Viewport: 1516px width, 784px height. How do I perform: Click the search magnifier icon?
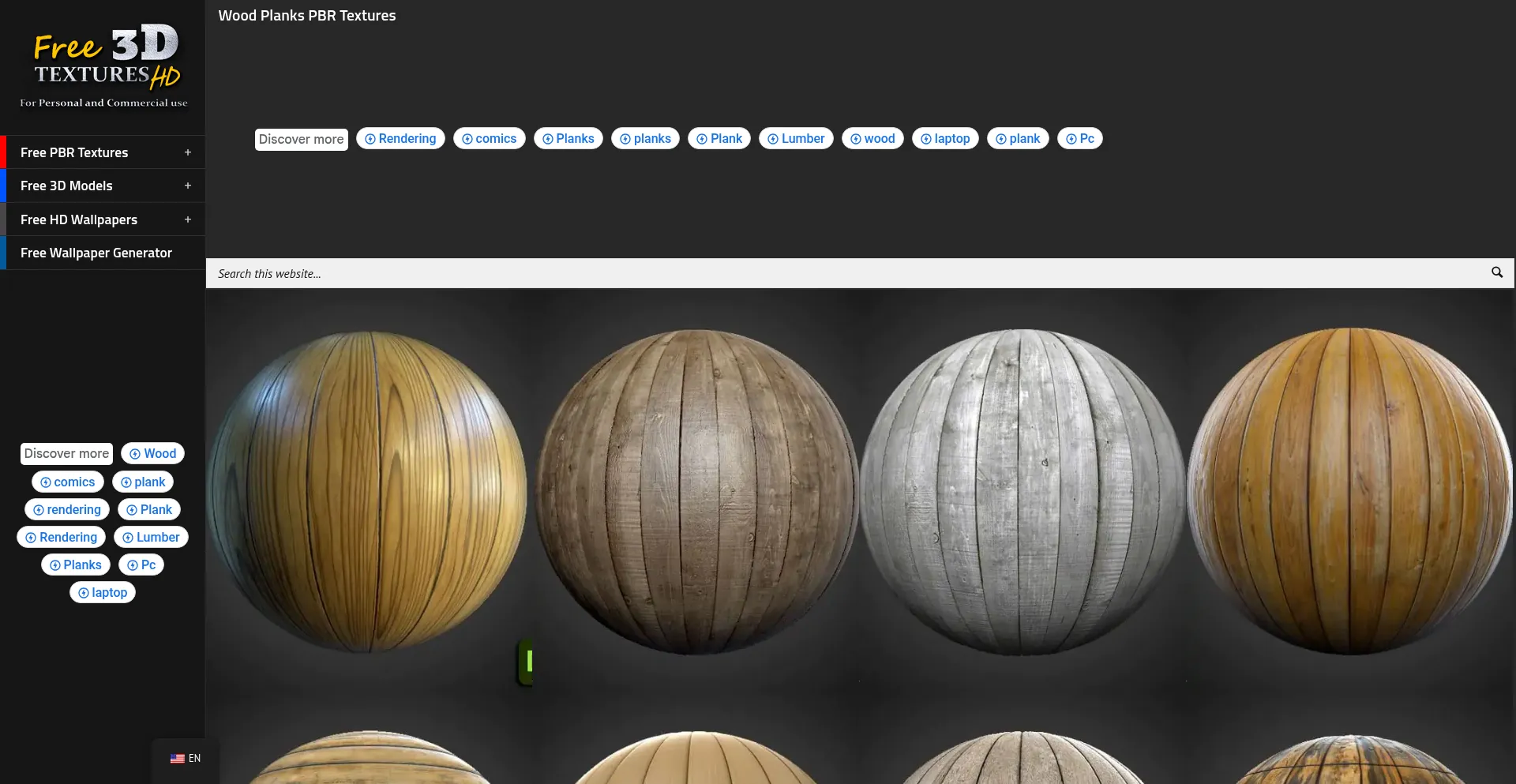1496,272
